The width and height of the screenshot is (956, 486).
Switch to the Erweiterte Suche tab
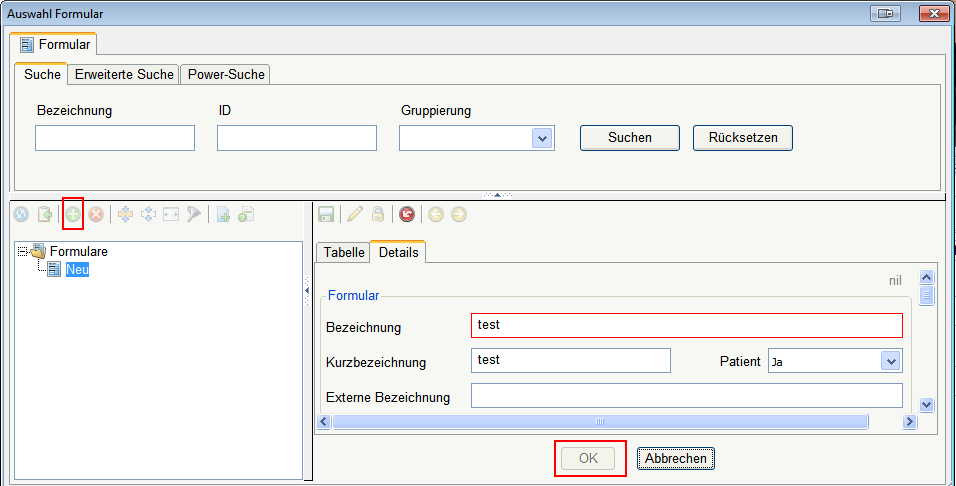(124, 74)
